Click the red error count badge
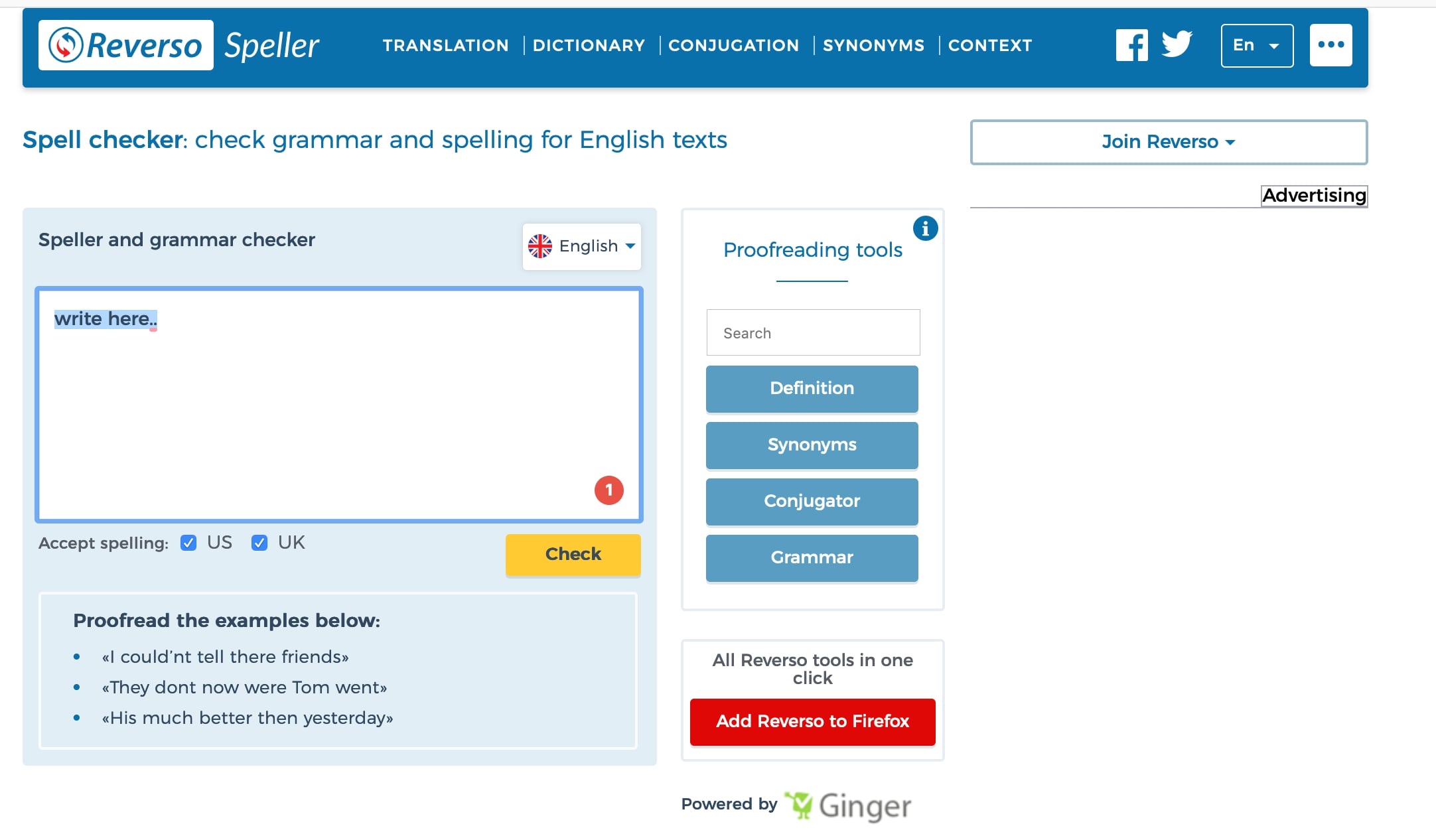 [x=609, y=490]
